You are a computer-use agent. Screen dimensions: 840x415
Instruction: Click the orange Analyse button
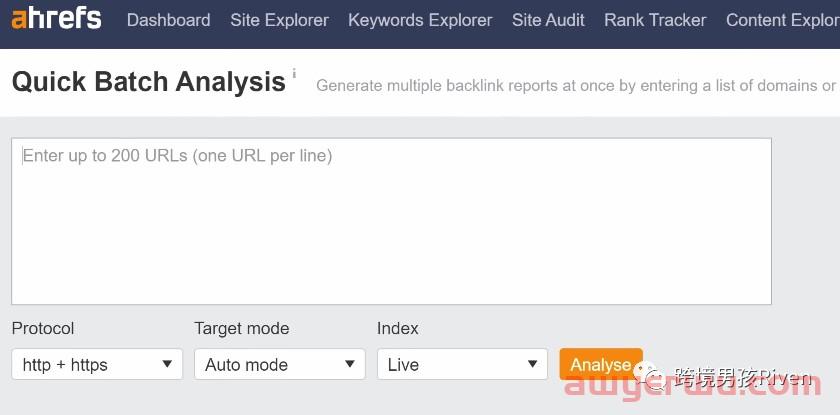click(601, 364)
